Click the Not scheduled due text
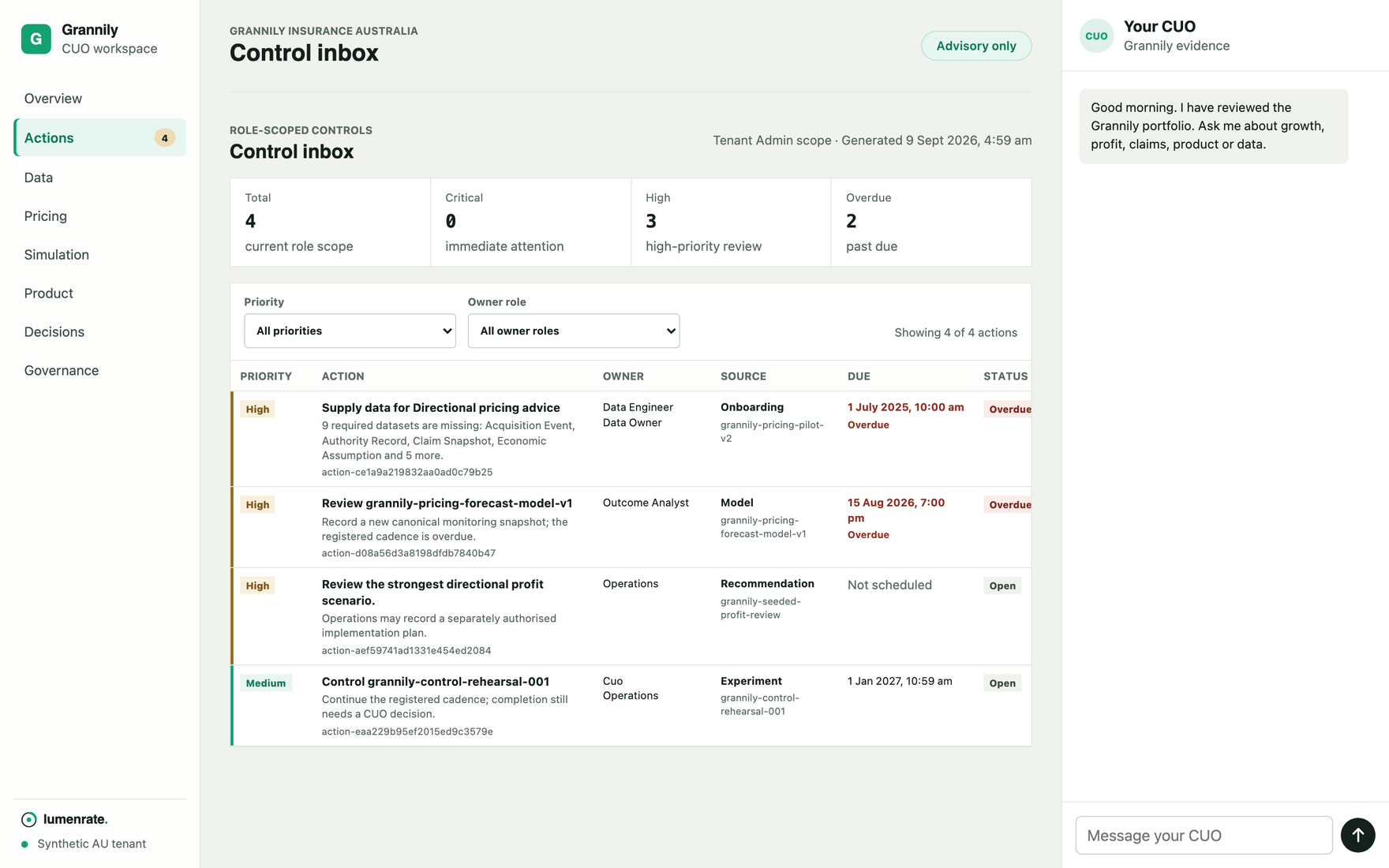Screen dimensions: 1389x868 [x=889, y=586]
